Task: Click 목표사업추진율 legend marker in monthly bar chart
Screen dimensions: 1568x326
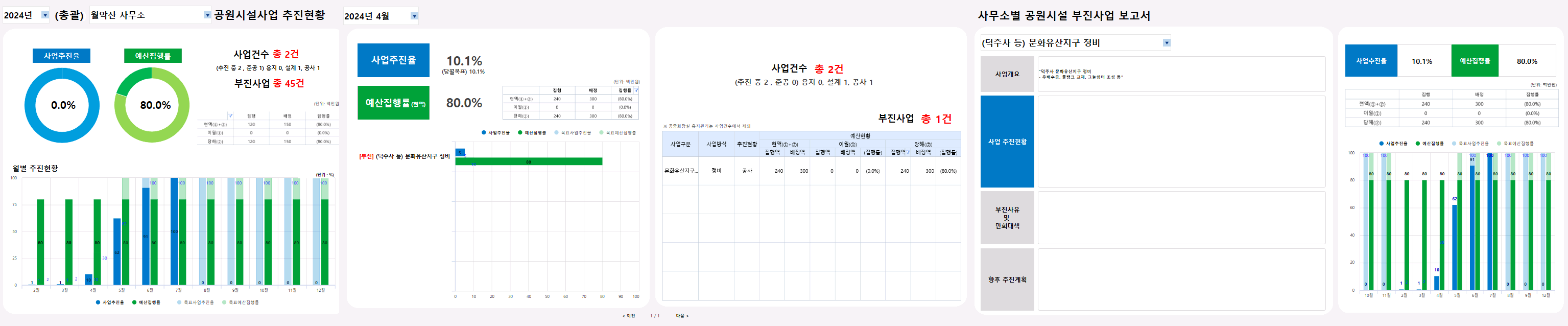Action: click(179, 302)
